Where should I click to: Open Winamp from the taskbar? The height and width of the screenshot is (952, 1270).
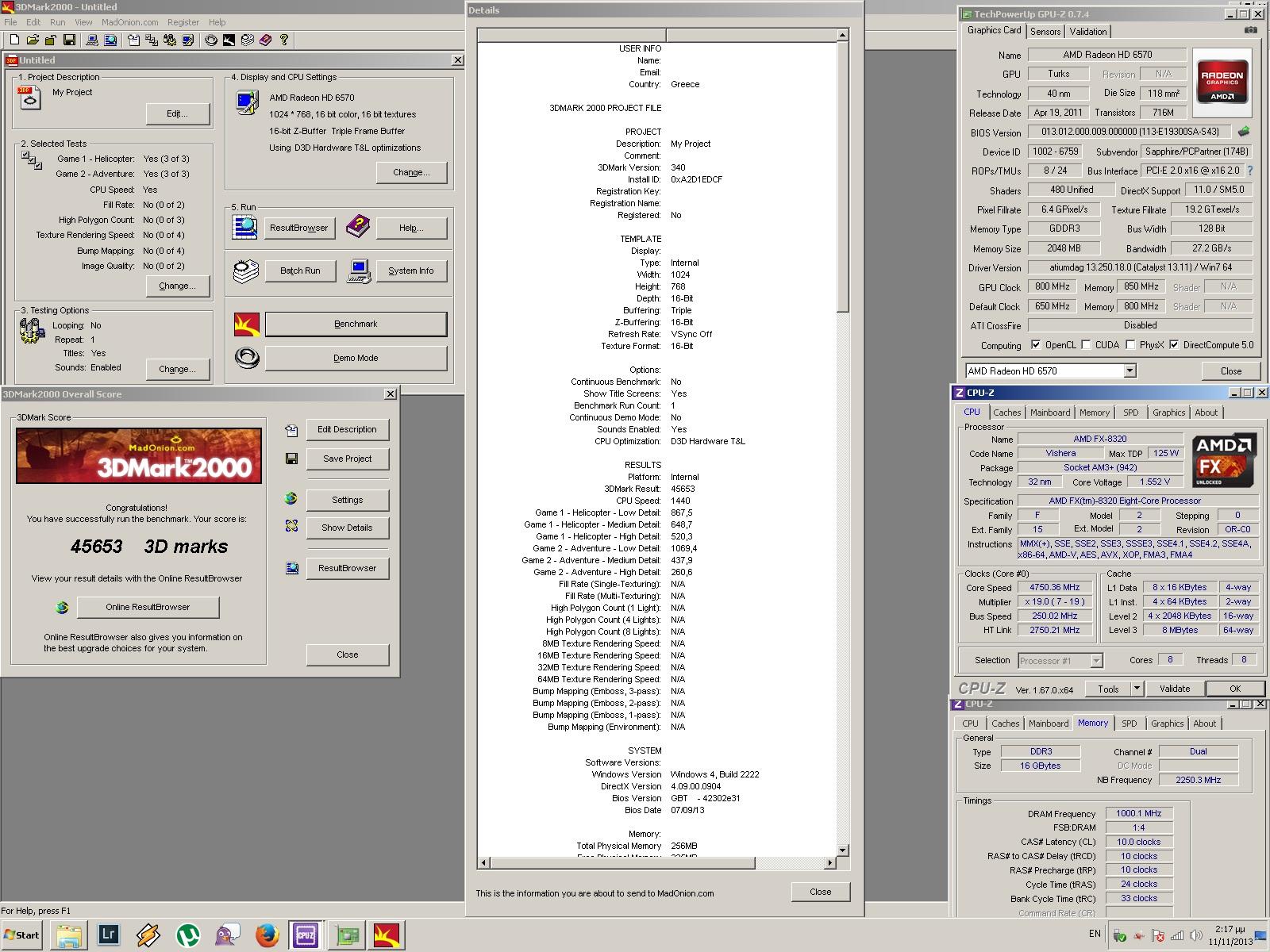coord(148,935)
